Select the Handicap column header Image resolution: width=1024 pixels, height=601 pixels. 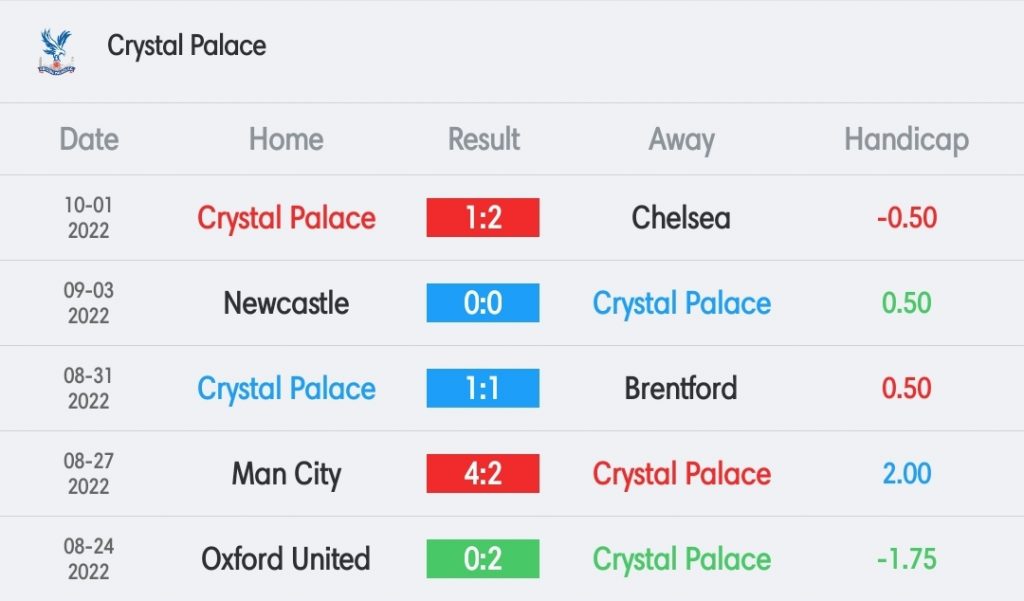tap(906, 140)
